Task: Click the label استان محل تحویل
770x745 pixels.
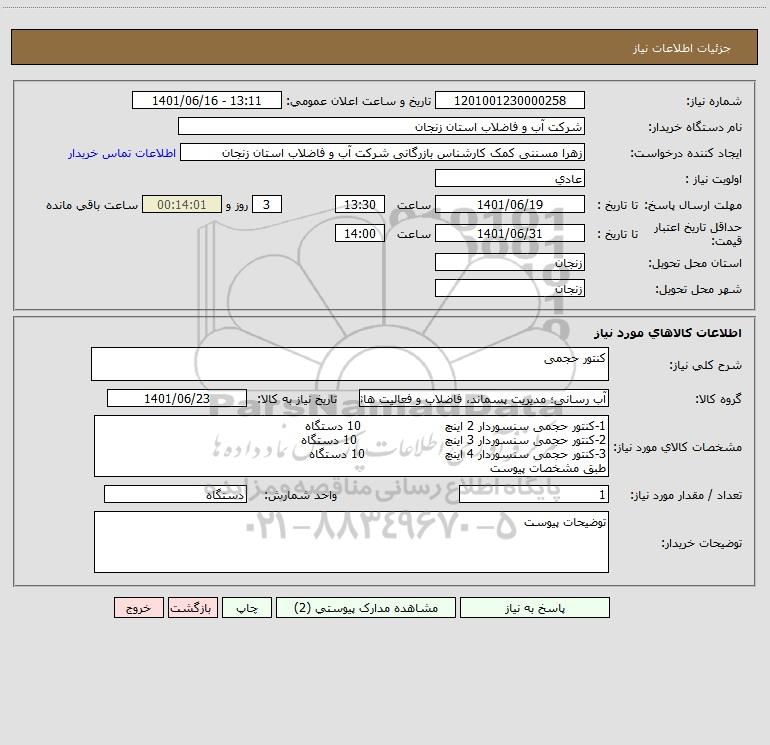Action: coord(695,263)
